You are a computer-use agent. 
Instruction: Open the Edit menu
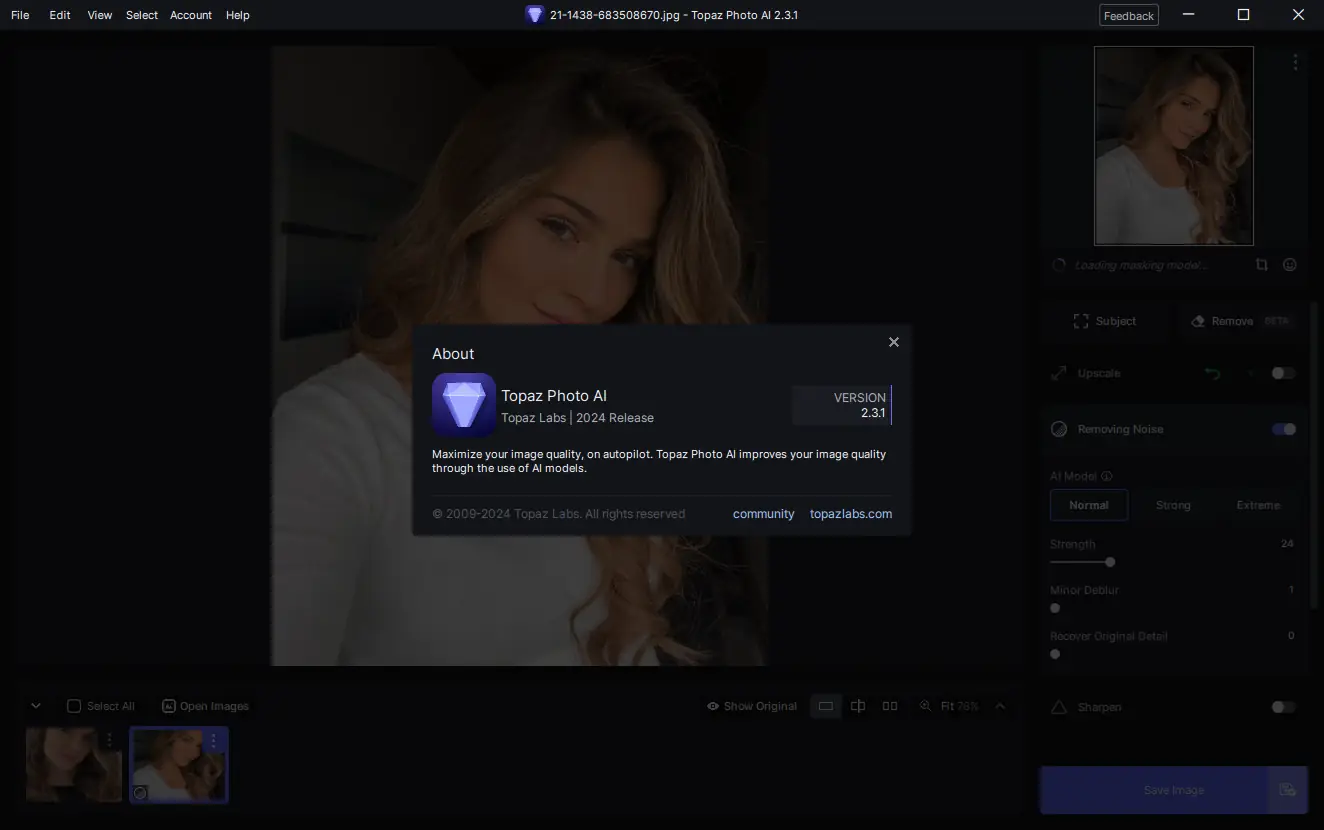click(60, 15)
